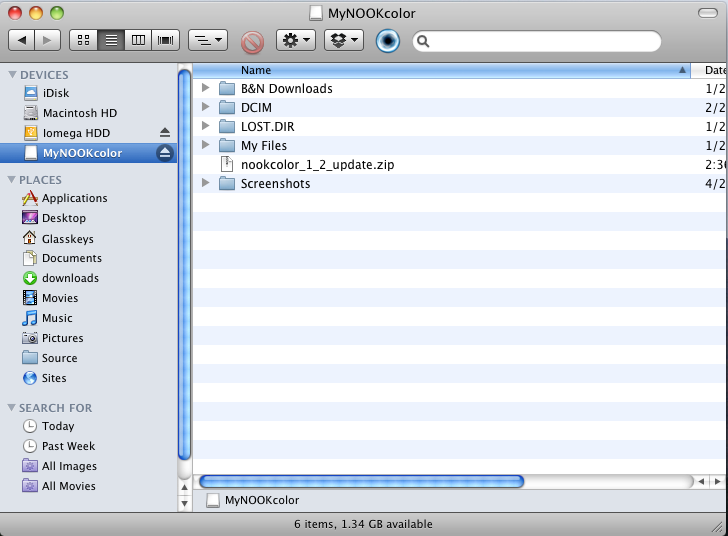Click the Back navigation arrow

(x=22, y=41)
